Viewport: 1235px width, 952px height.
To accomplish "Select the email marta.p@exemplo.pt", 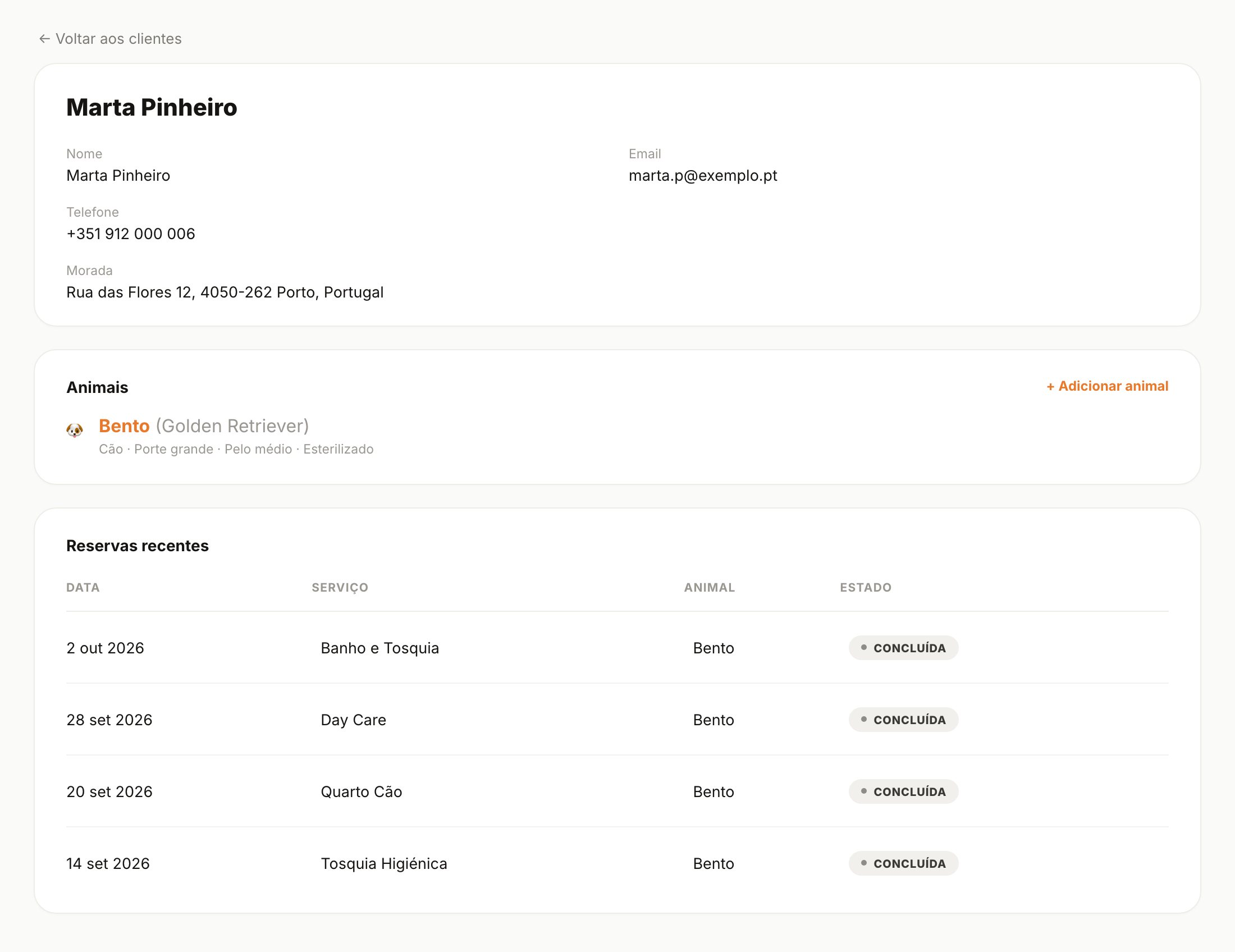I will tap(703, 176).
